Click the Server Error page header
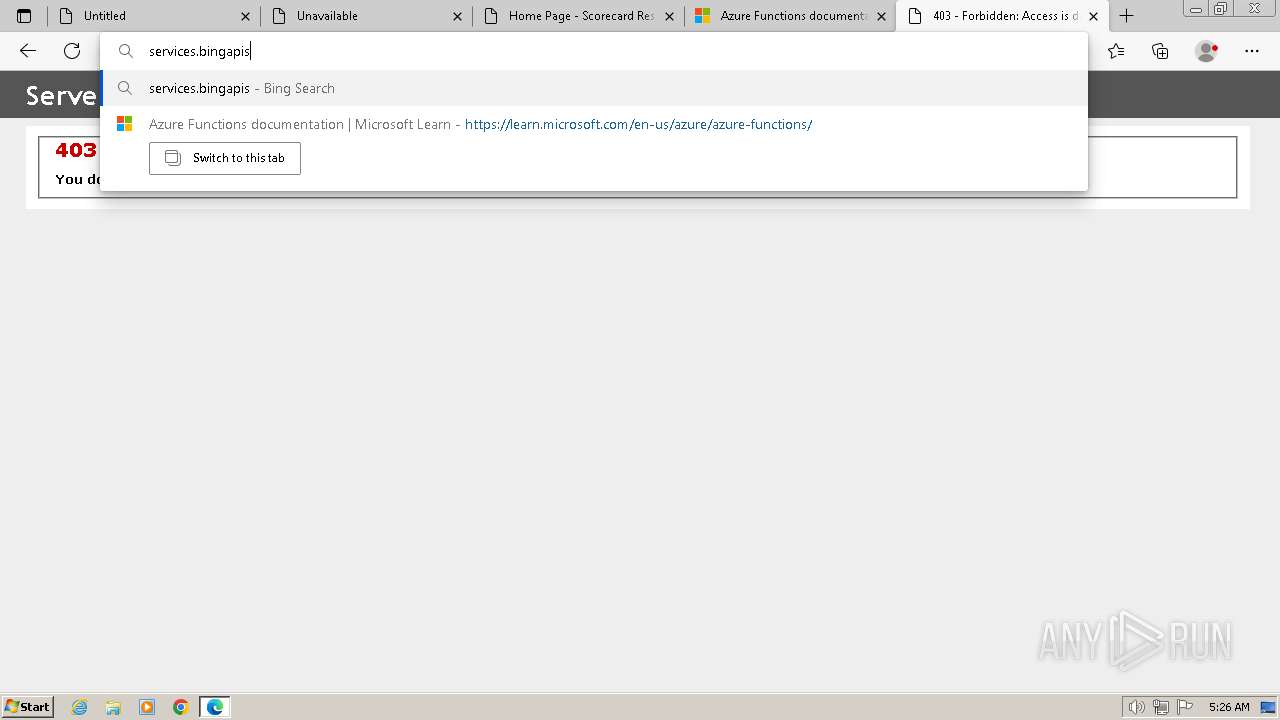The image size is (1280, 720). [x=61, y=95]
